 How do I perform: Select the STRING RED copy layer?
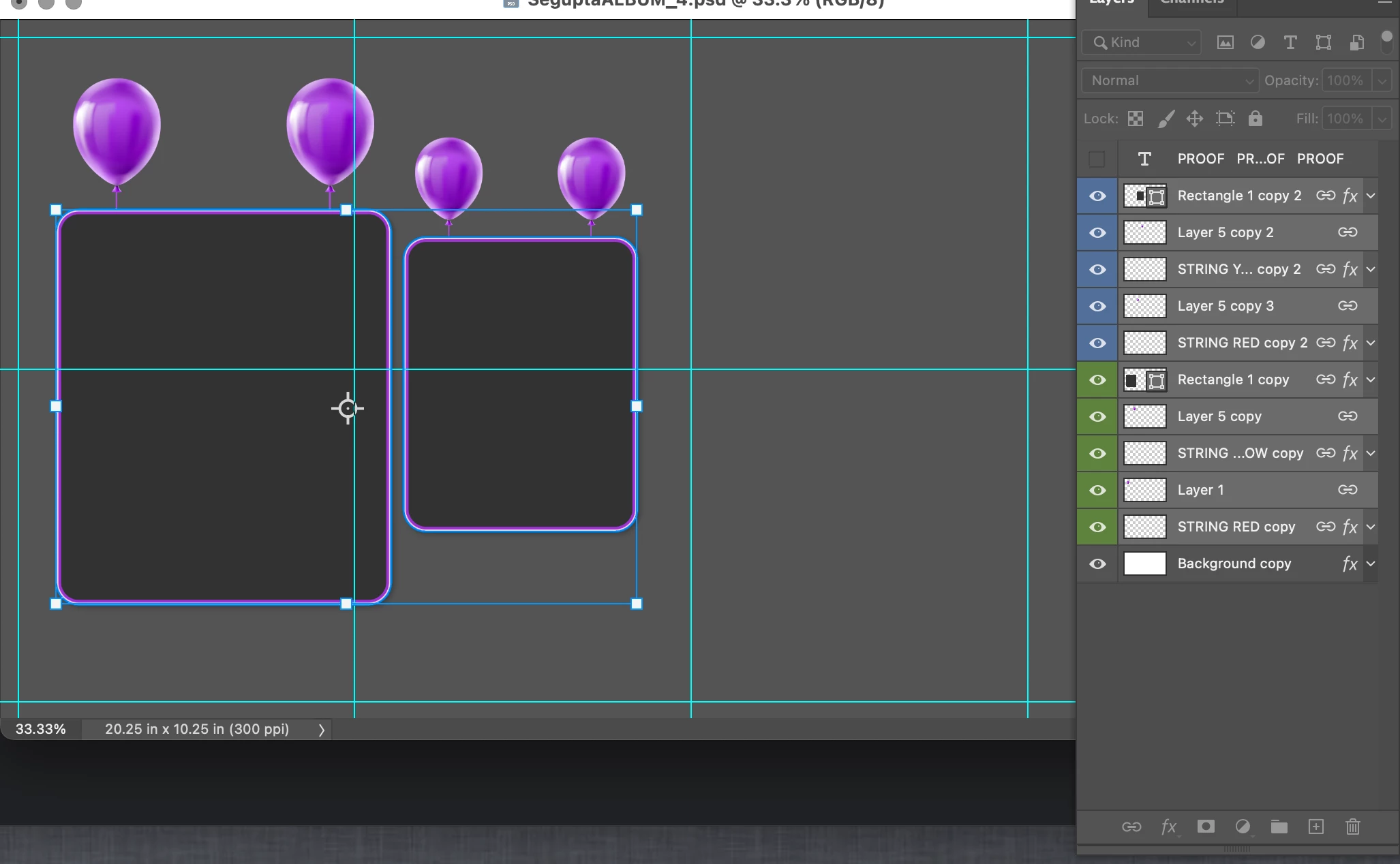point(1236,527)
